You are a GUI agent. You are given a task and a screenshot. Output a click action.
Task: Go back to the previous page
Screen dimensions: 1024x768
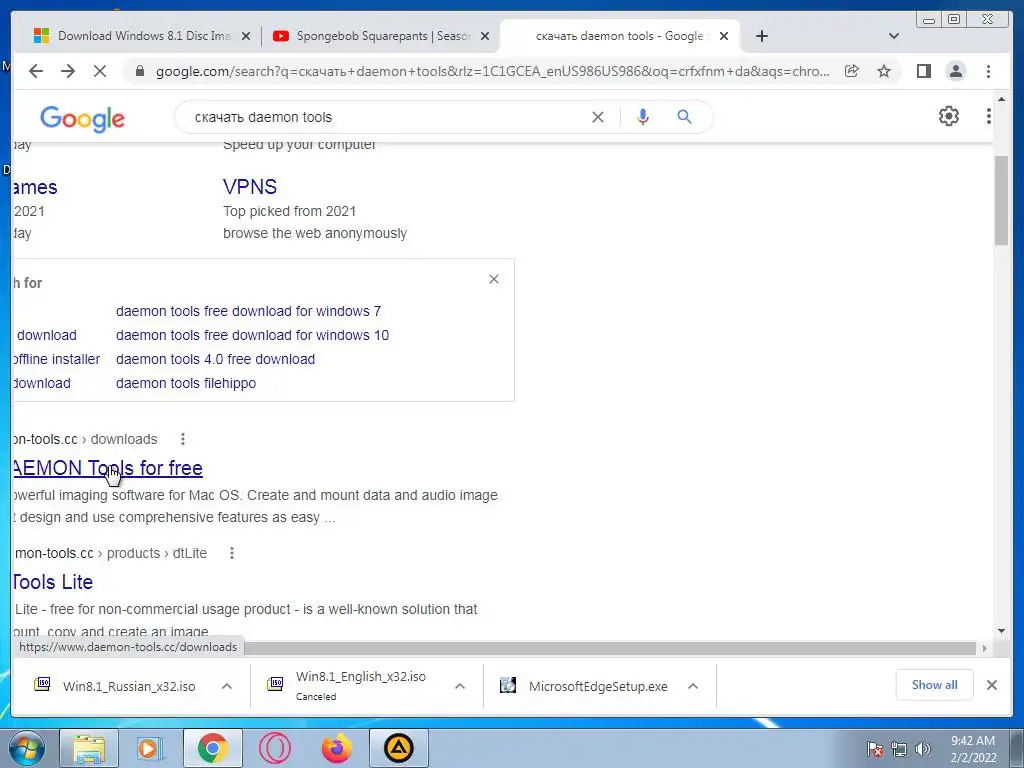point(36,71)
